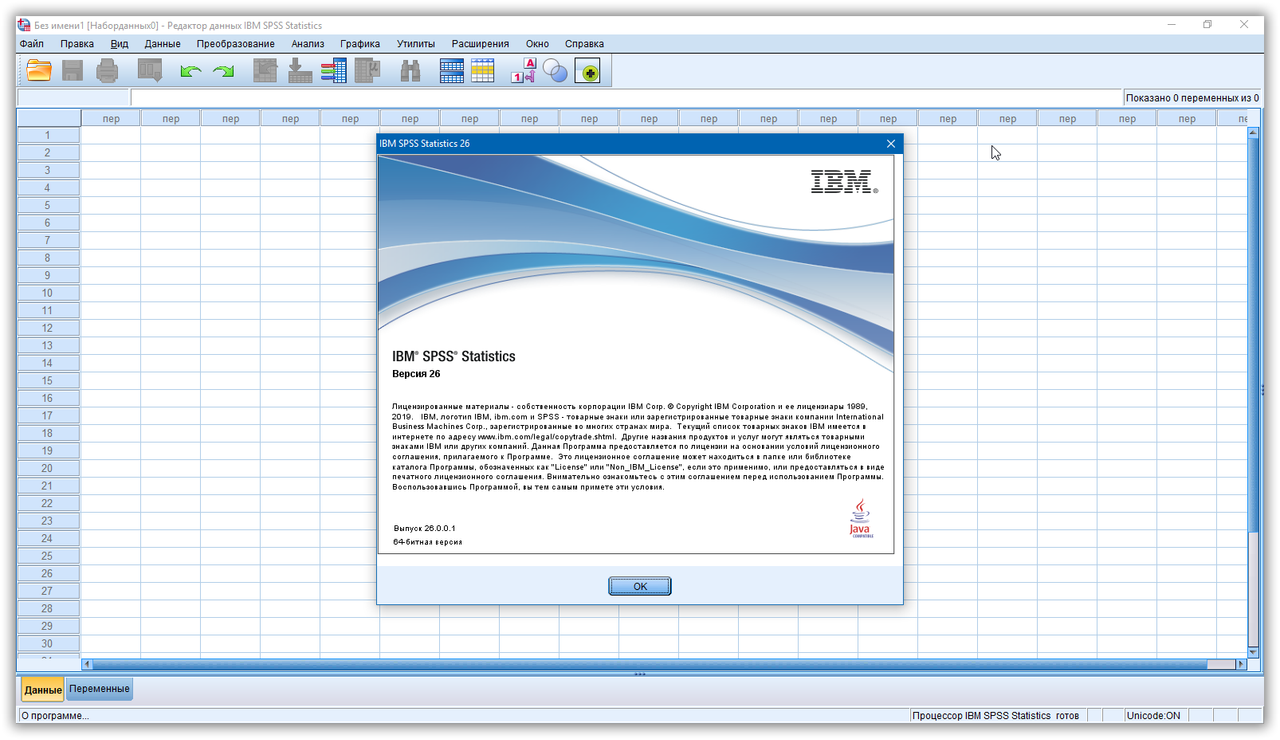Image resolution: width=1280 pixels, height=740 pixels.
Task: Open the Файл menu
Action: point(31,44)
